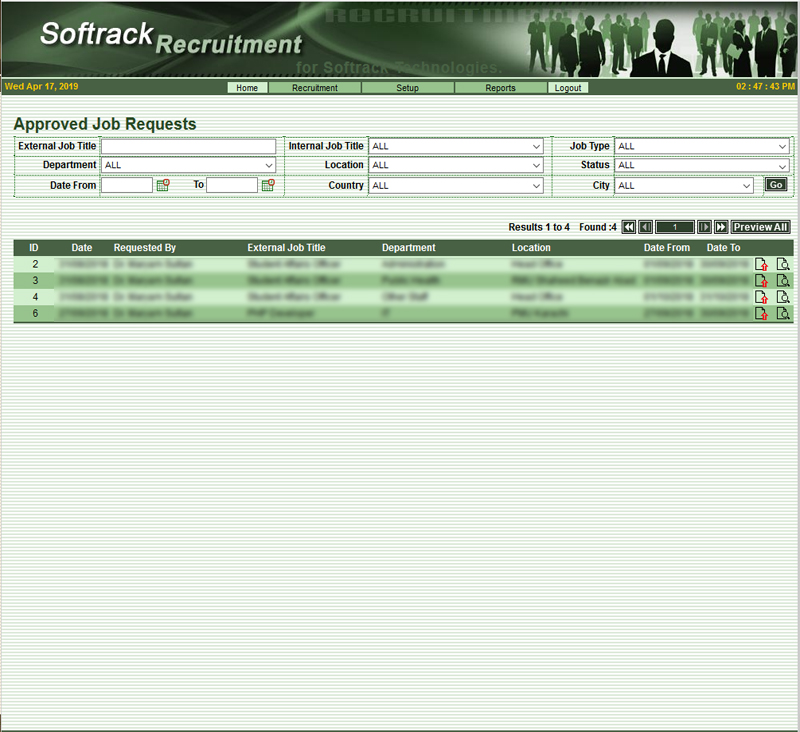Click upload document icon for job ID 2

pyautogui.click(x=762, y=265)
